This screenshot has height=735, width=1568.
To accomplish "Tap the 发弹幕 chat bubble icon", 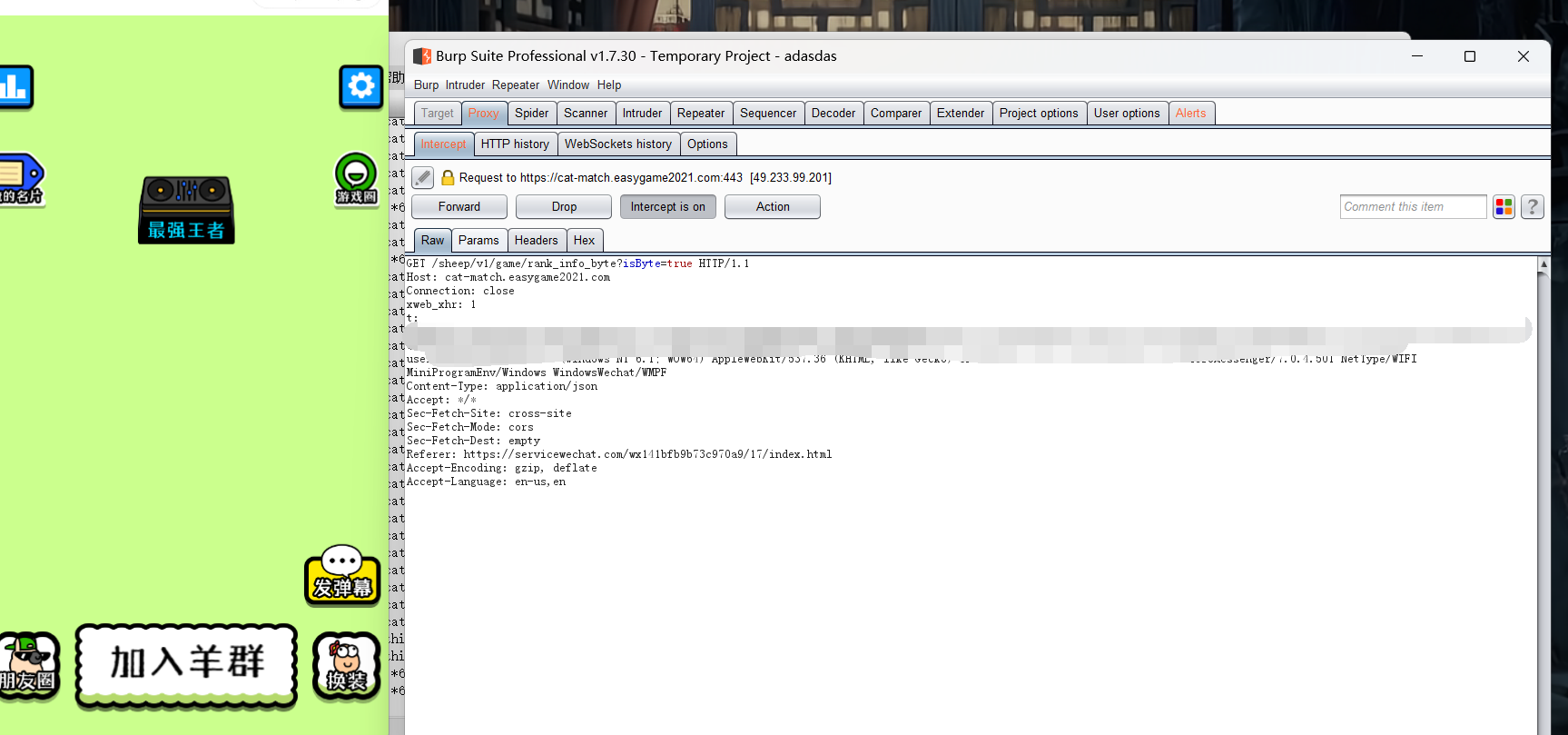I will pyautogui.click(x=342, y=575).
